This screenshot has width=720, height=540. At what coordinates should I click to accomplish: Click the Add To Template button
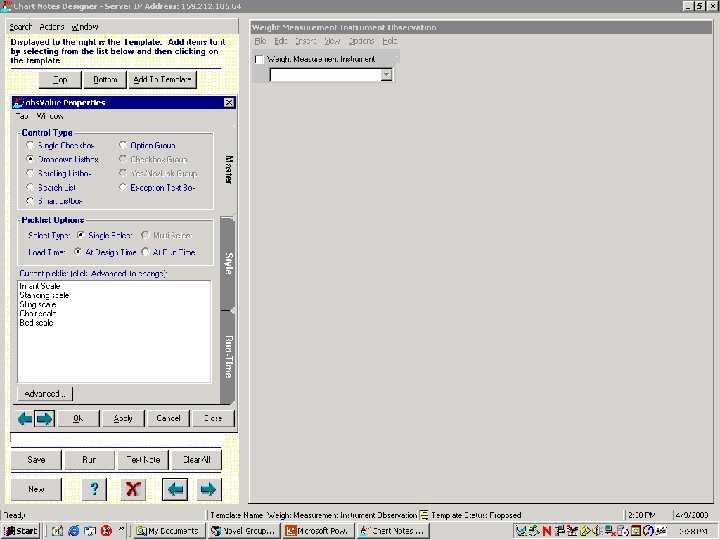click(162, 80)
